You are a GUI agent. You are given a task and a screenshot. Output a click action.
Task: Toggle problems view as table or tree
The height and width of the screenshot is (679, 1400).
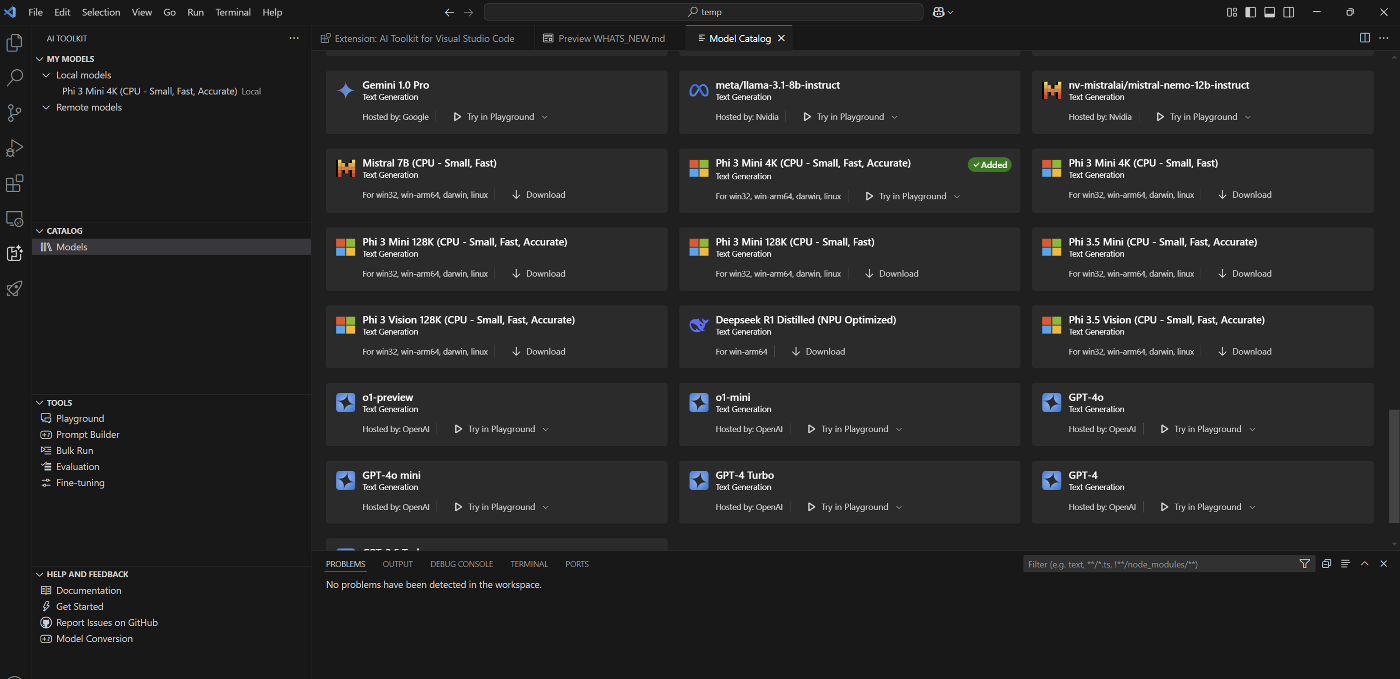click(1345, 564)
